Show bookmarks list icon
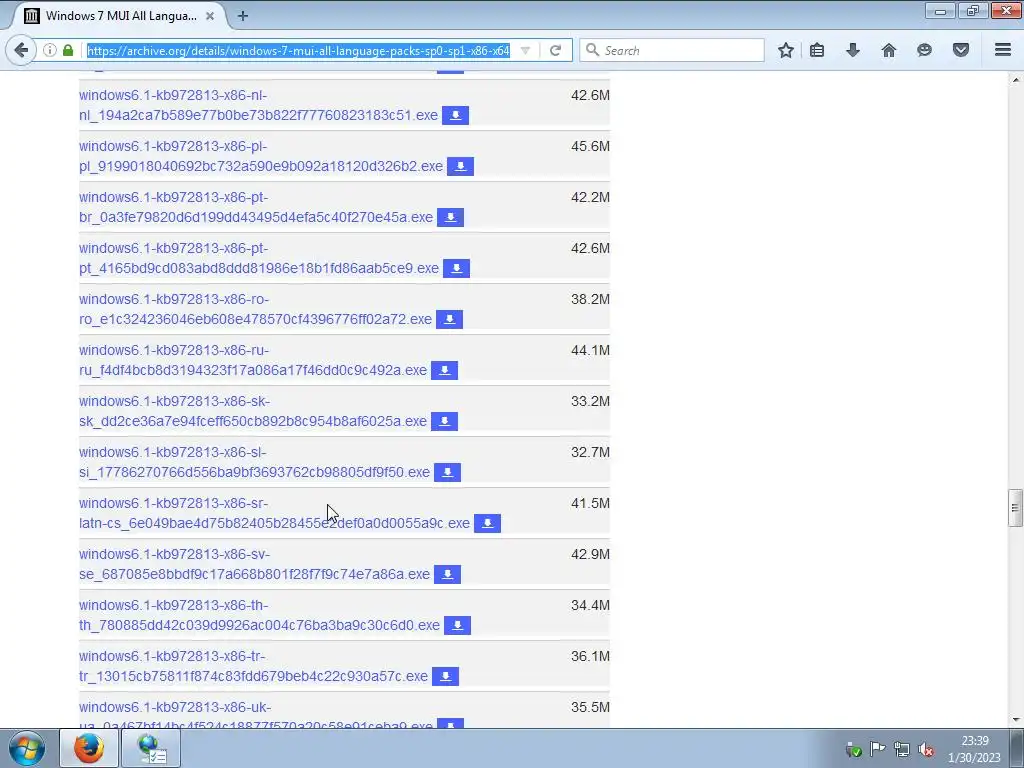This screenshot has width=1024, height=768. (817, 50)
